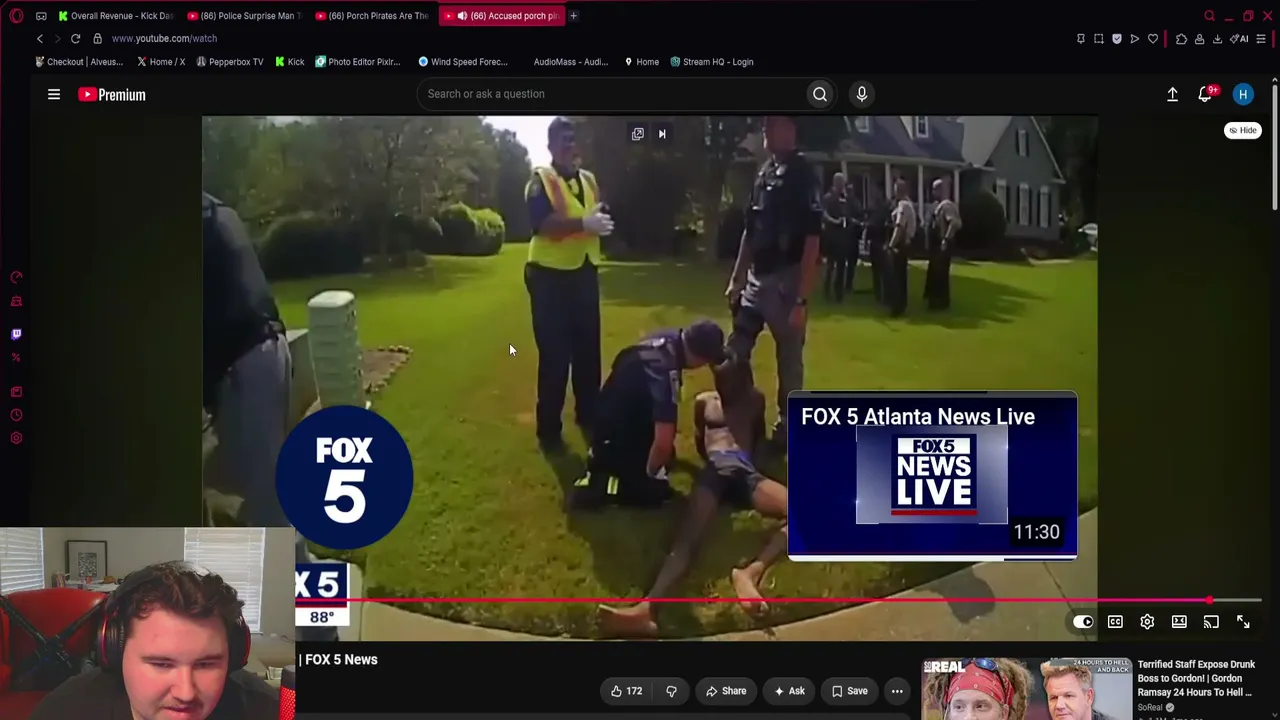The image size is (1280, 720).
Task: Click the site security lock icon
Action: [x=97, y=38]
